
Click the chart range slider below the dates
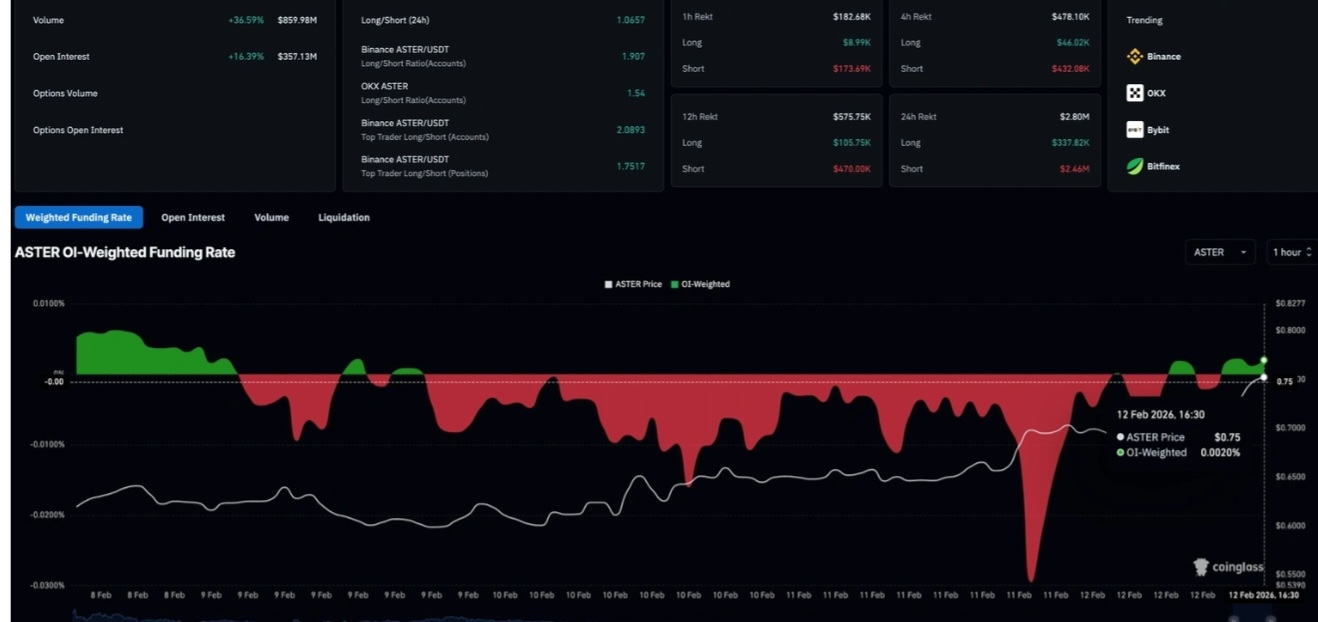(x=660, y=614)
